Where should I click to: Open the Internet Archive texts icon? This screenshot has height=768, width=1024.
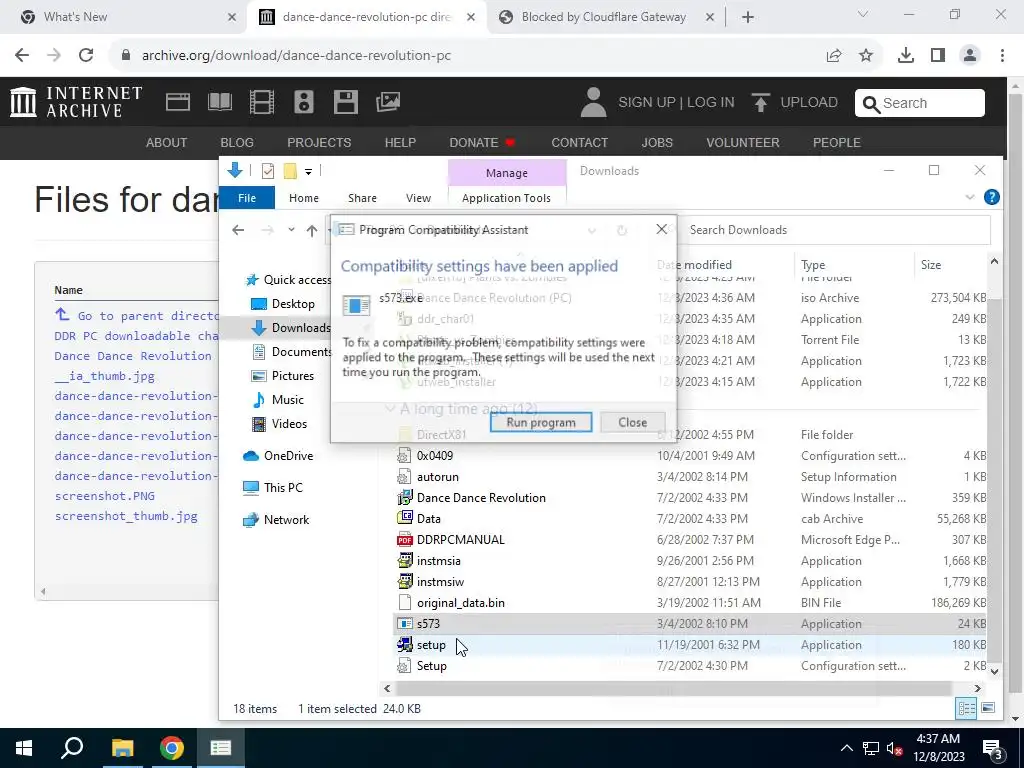(219, 102)
